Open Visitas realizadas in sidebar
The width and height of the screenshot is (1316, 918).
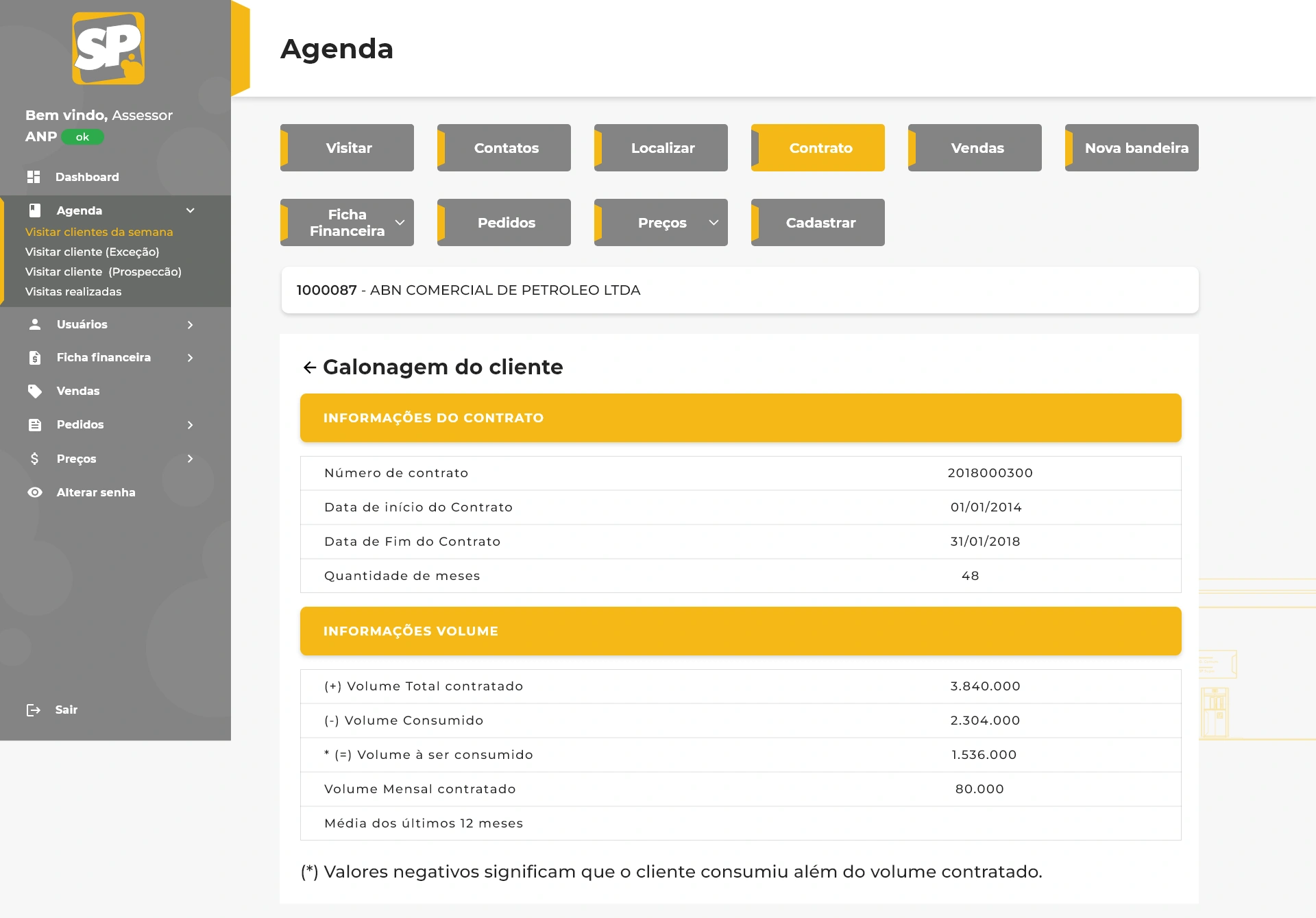coord(73,291)
